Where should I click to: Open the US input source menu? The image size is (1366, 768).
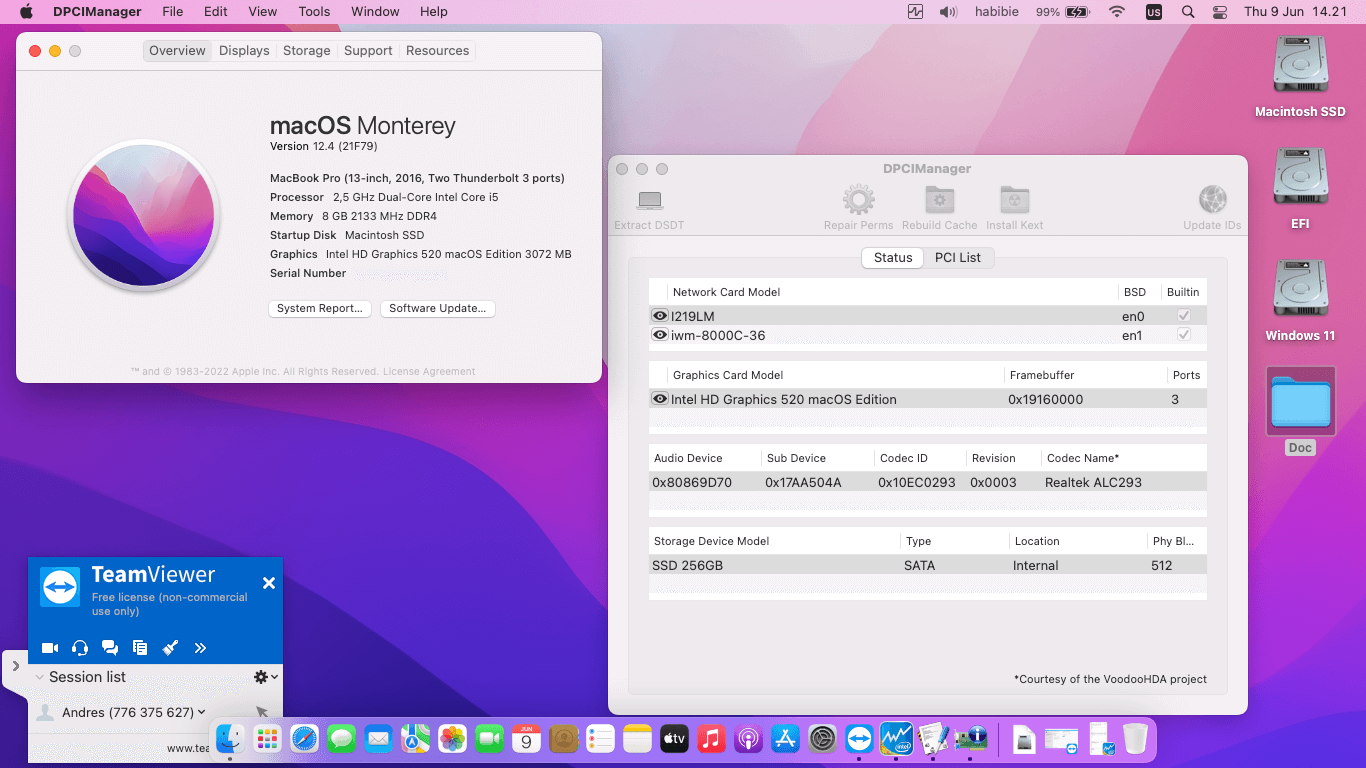pos(1154,12)
